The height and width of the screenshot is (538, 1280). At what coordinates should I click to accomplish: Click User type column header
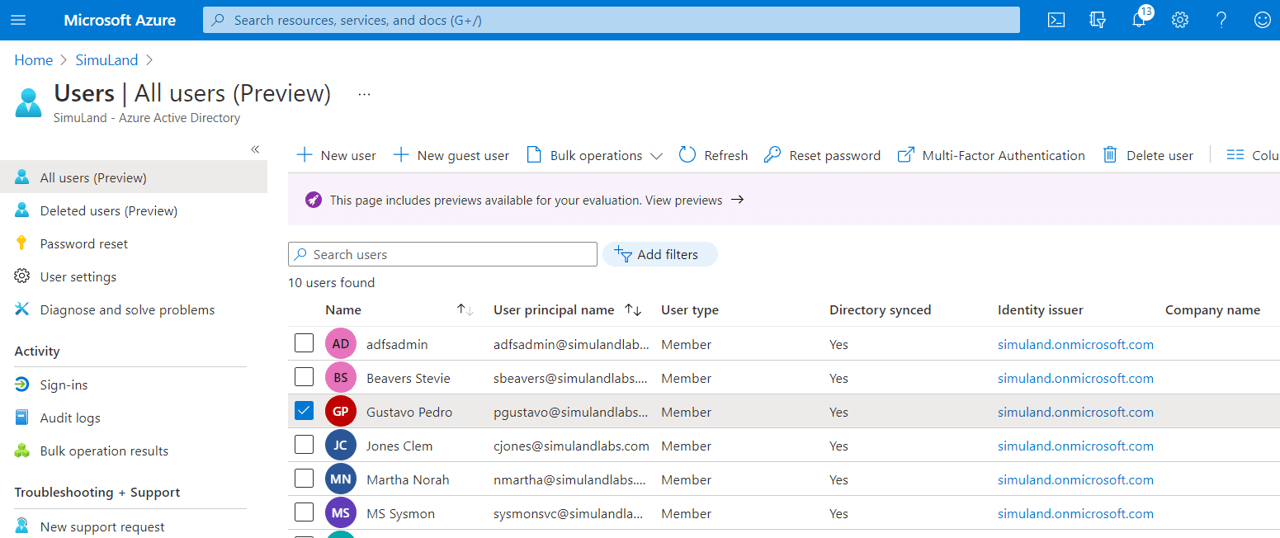coord(690,310)
